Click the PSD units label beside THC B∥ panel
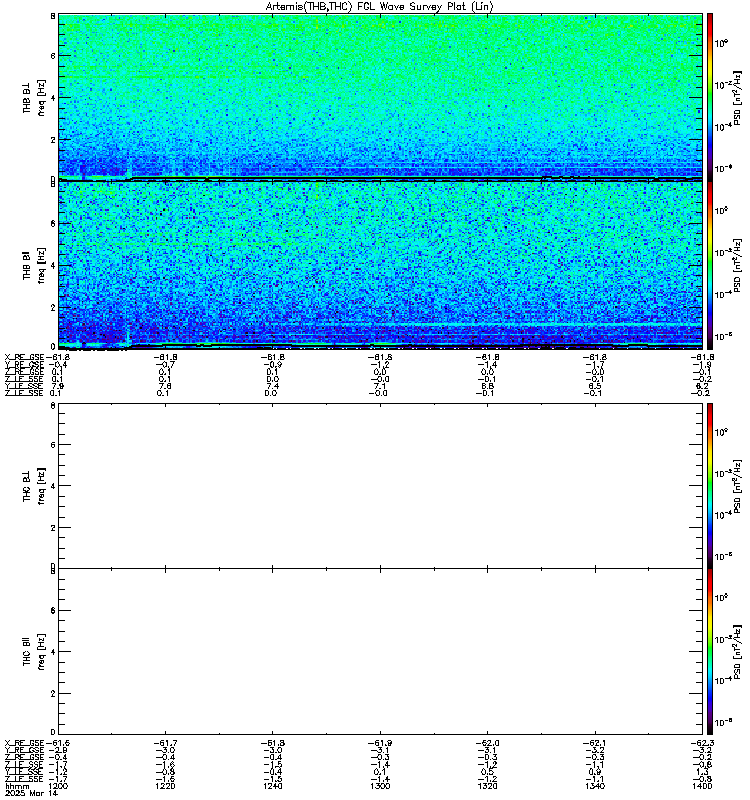The height and width of the screenshot is (800, 750). pos(737,652)
